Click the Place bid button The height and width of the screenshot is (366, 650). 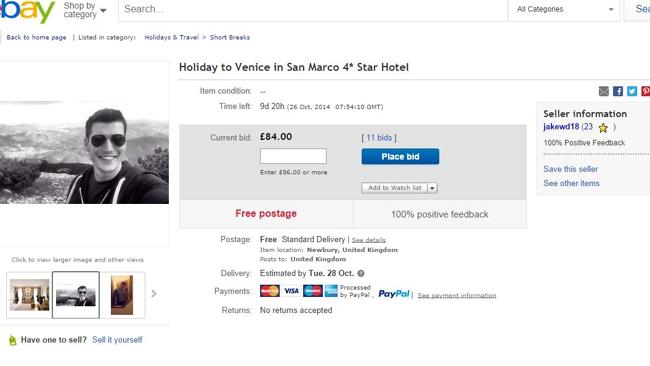click(400, 157)
